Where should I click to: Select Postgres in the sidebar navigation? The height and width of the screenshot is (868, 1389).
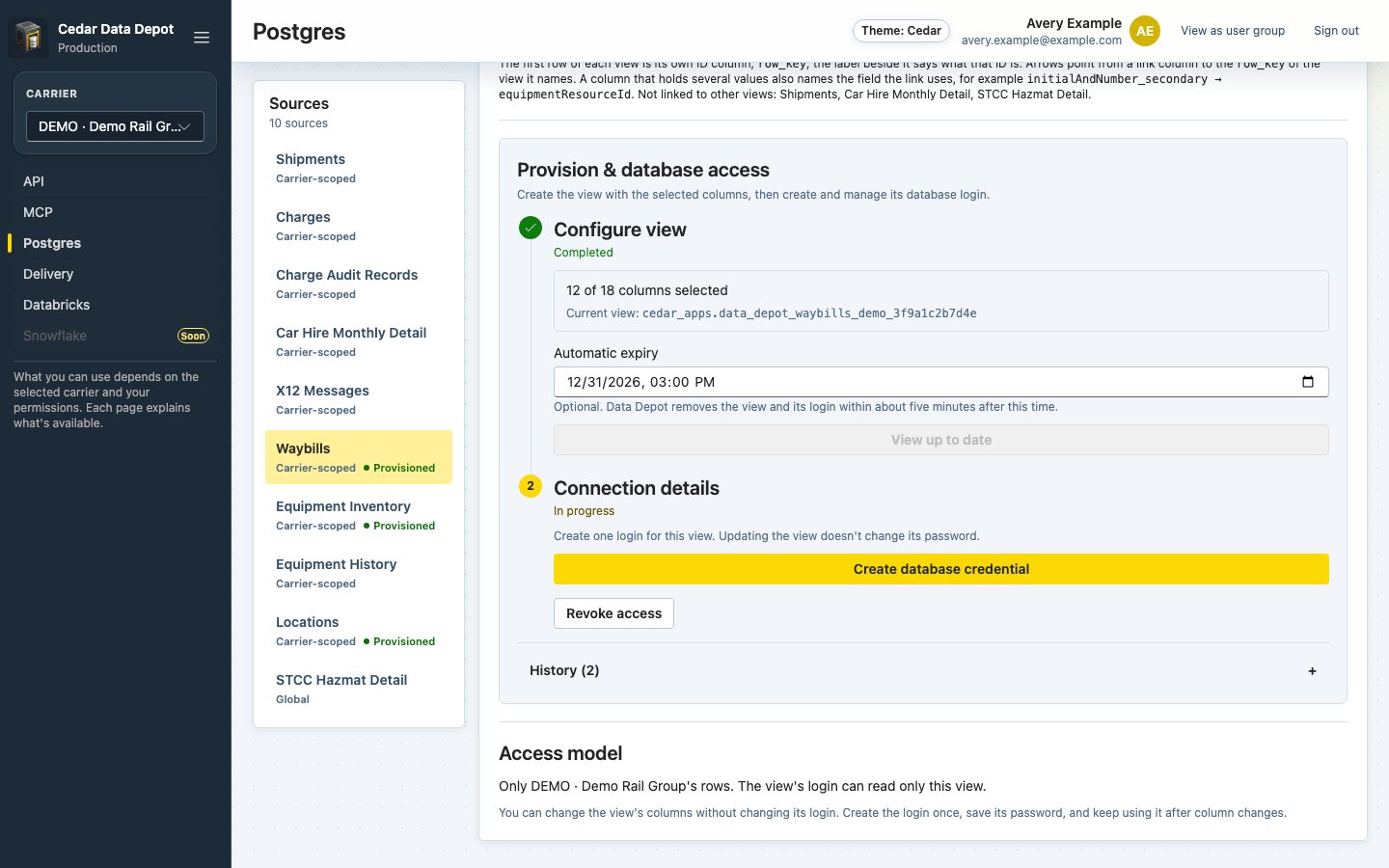point(115,243)
